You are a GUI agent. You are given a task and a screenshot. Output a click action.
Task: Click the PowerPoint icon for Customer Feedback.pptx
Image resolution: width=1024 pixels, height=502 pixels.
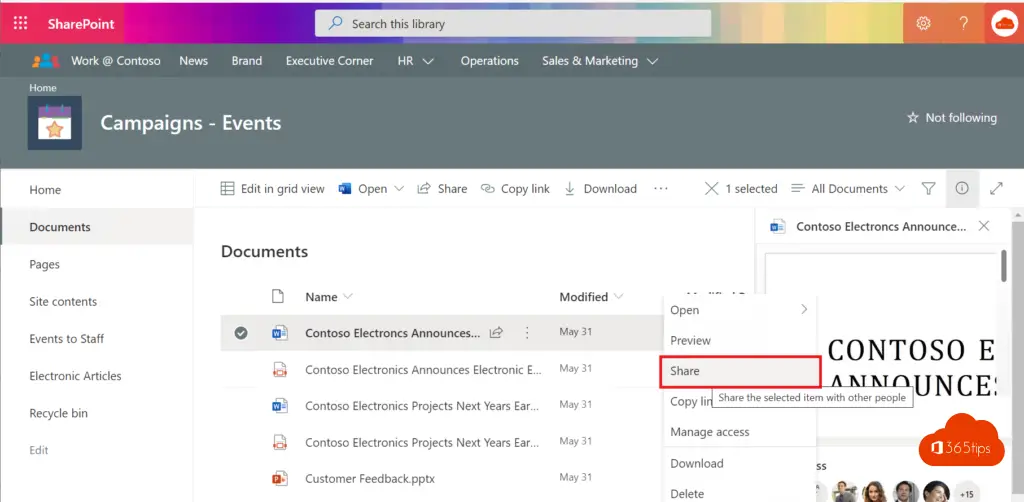click(x=280, y=478)
